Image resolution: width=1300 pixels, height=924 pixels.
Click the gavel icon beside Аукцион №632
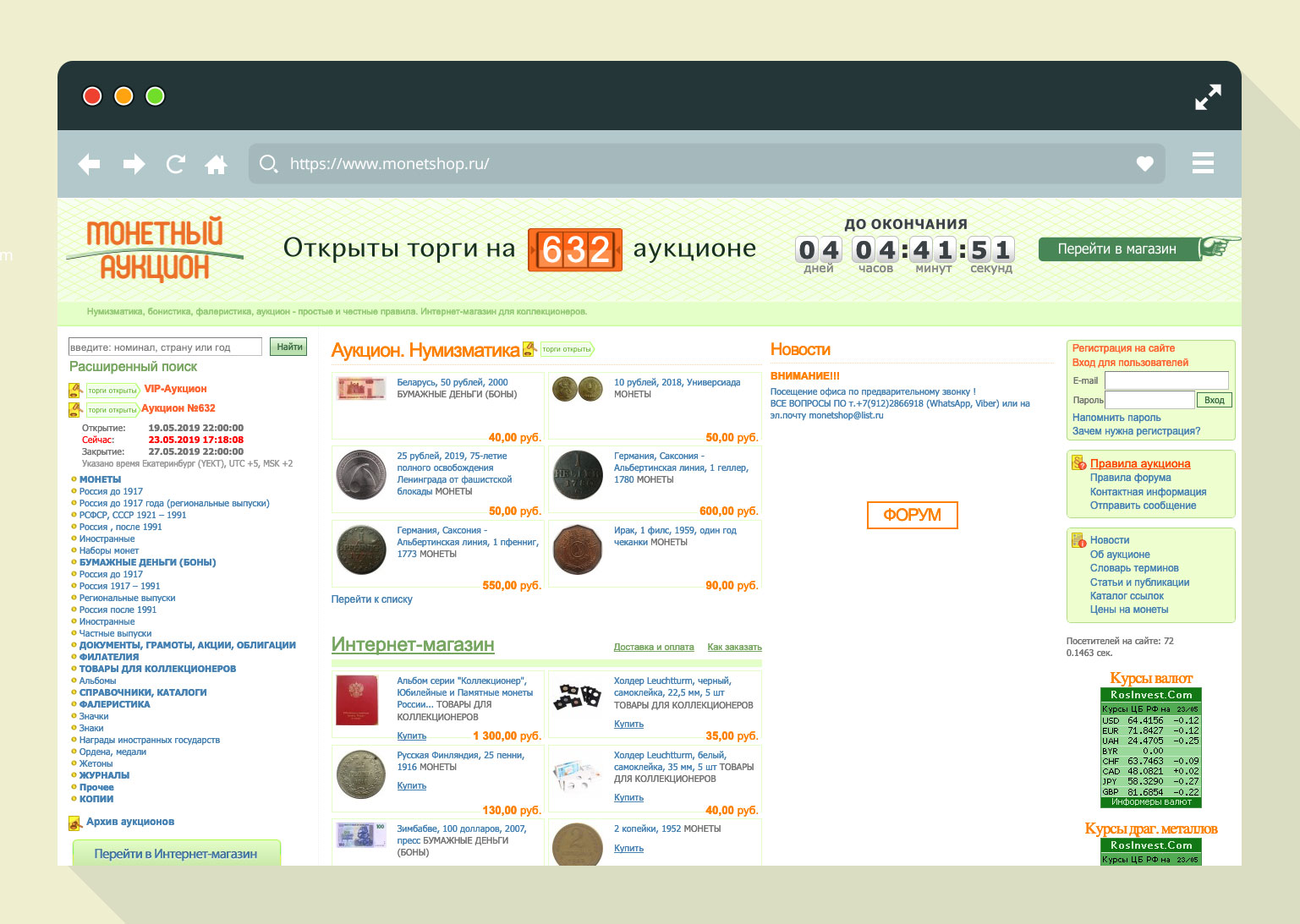(74, 409)
